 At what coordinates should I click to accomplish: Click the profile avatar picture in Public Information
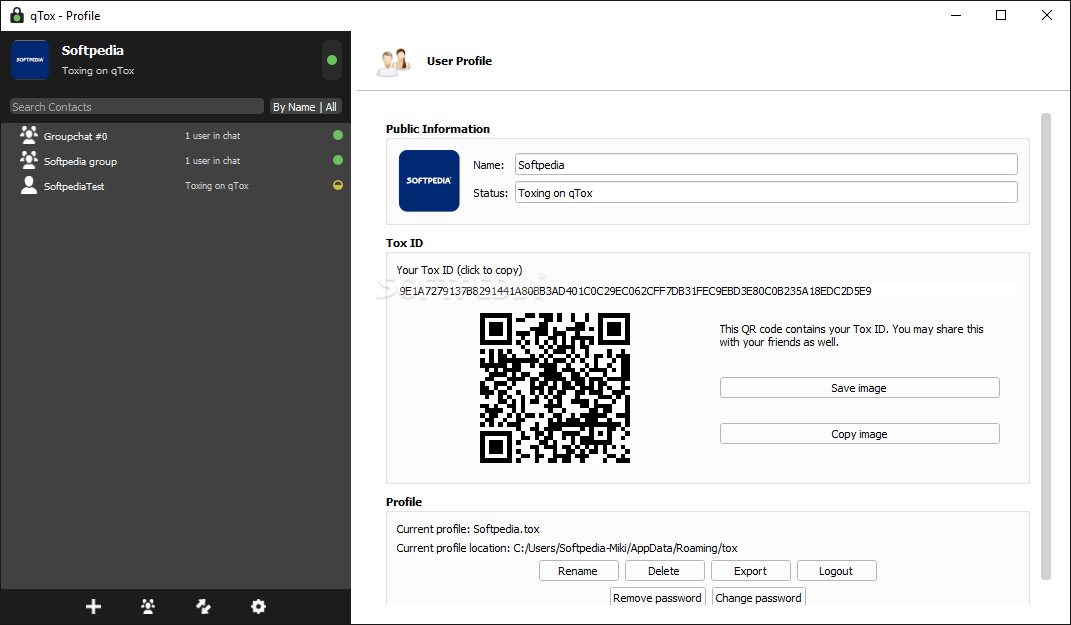[x=429, y=180]
